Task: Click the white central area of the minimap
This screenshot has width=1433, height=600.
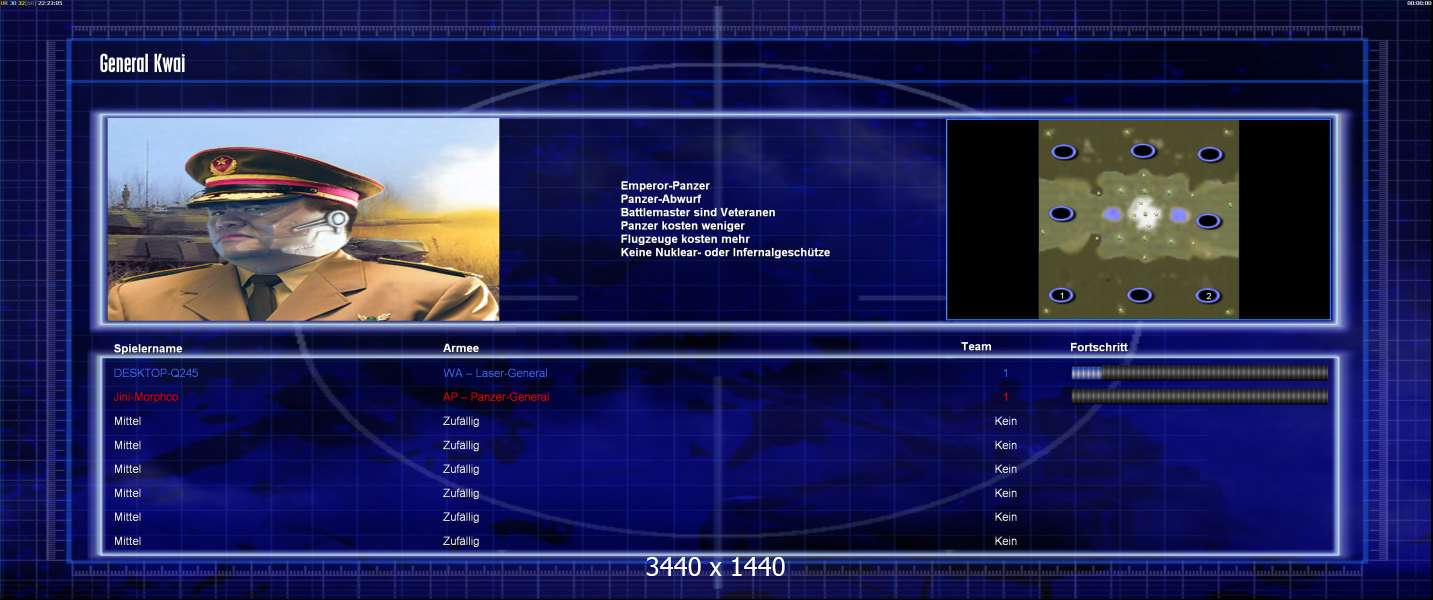Action: 1144,212
